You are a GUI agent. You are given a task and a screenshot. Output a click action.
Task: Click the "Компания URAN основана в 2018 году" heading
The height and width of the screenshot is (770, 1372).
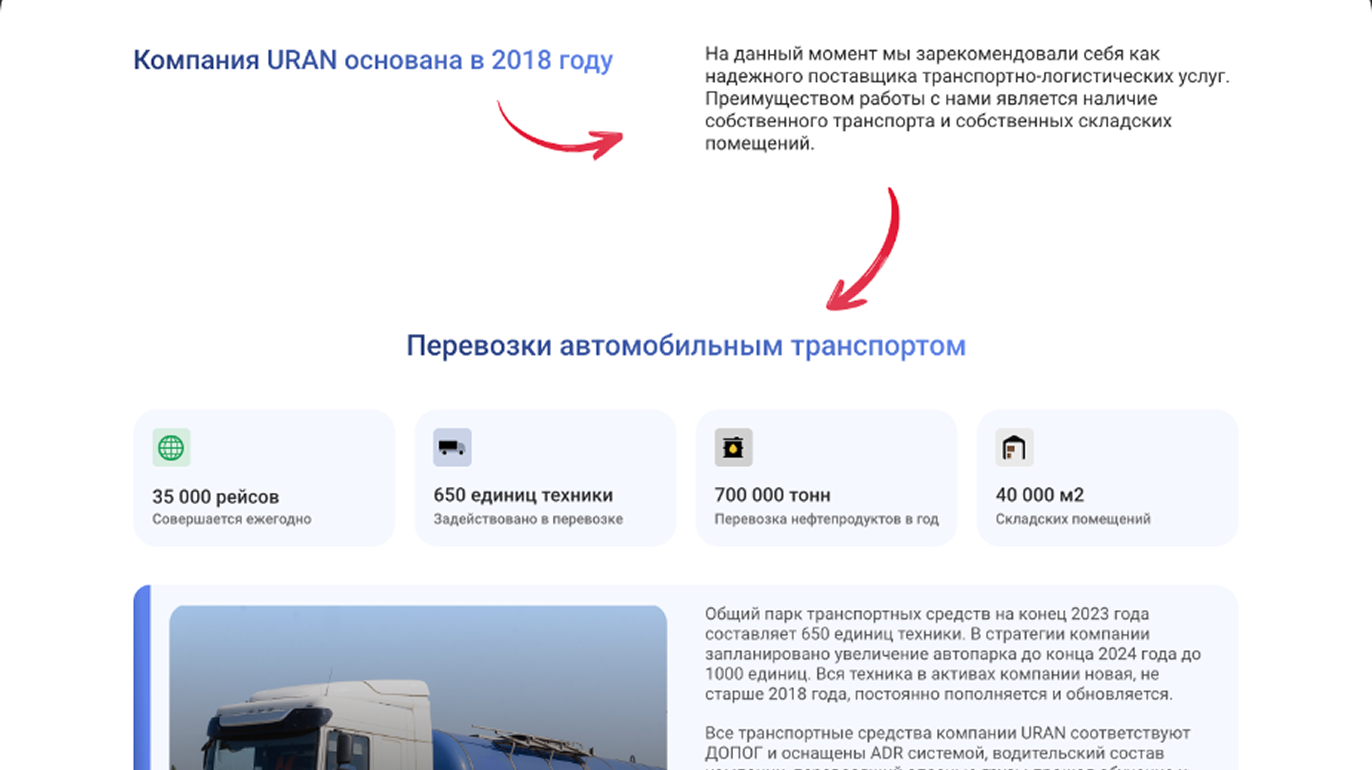373,60
